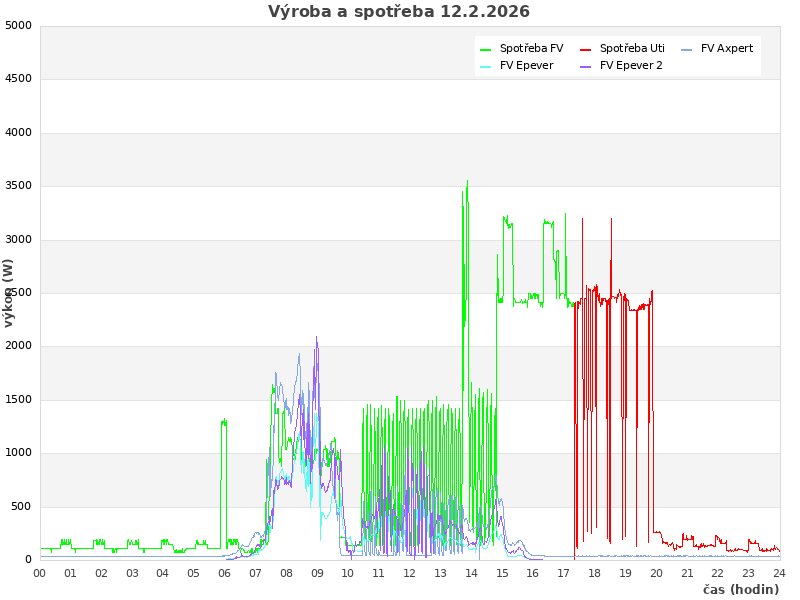Click the blue FV Axpert legend swatch
Viewport: 800px width, 600px height.
coord(687,49)
